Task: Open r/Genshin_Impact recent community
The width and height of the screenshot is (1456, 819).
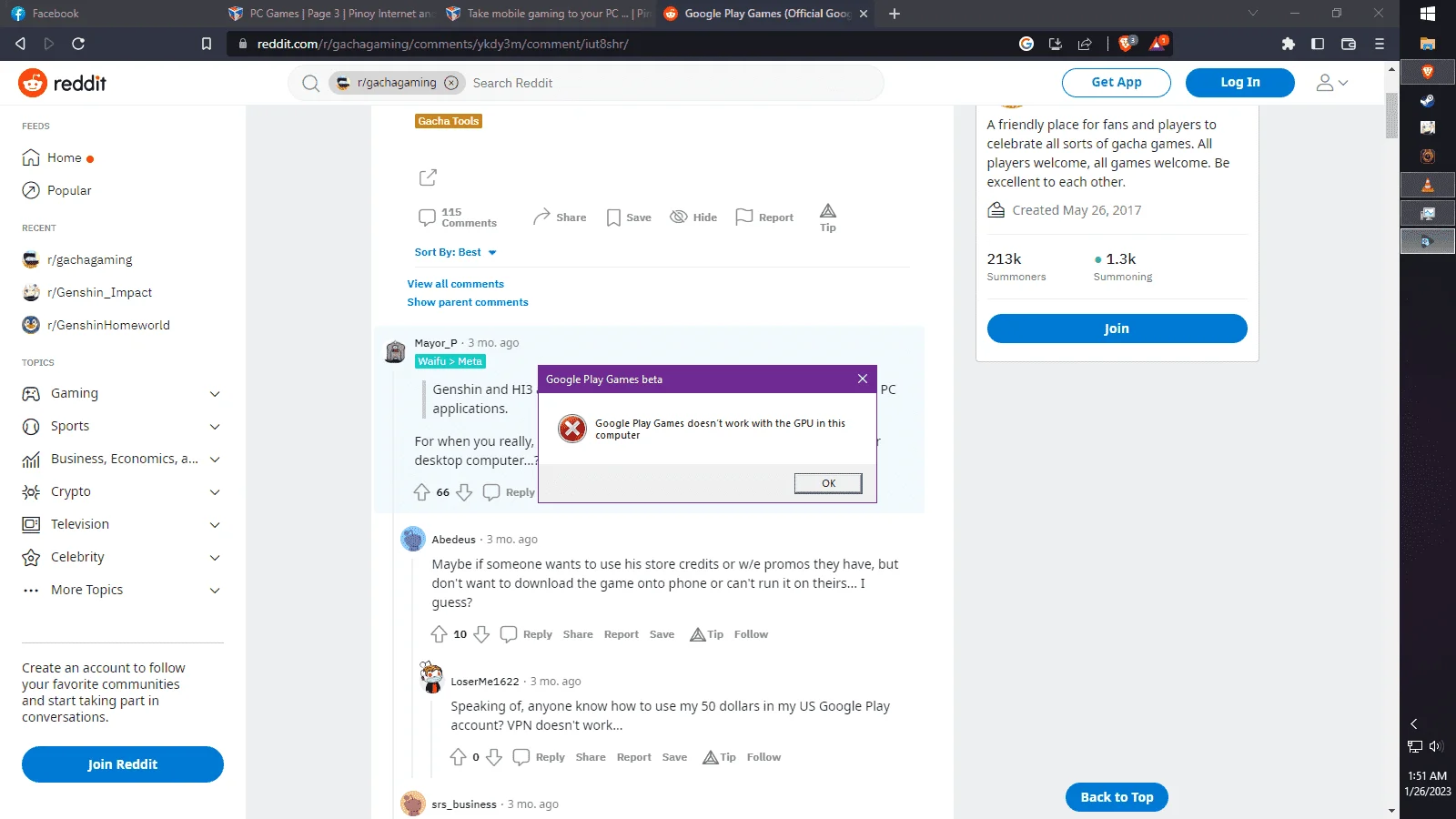Action: click(x=87, y=293)
